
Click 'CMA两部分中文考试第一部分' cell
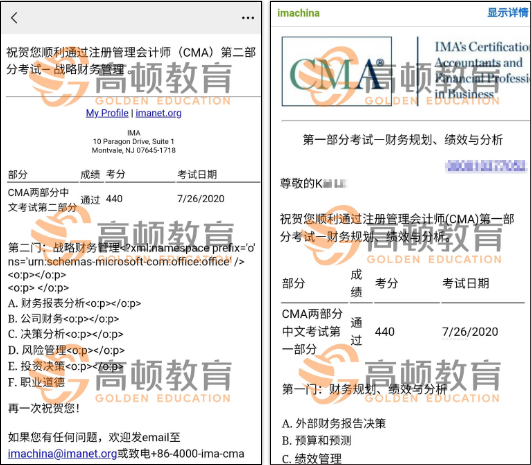312,331
